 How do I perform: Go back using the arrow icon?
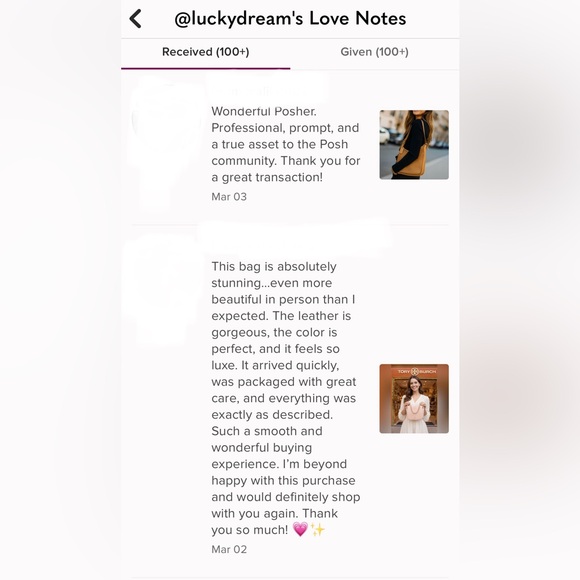135,18
